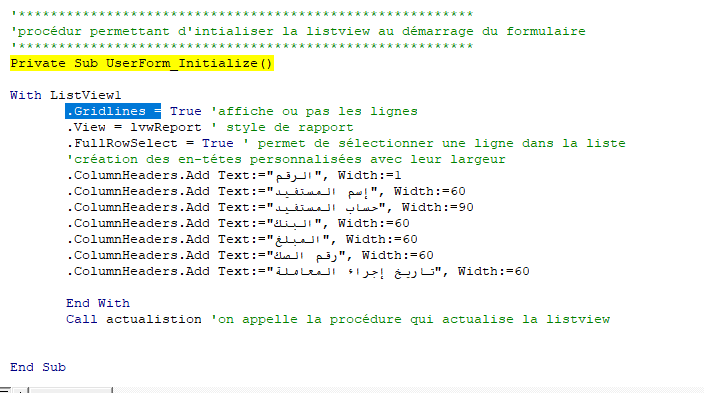Click the second asterisk separator comment line

pos(242,46)
